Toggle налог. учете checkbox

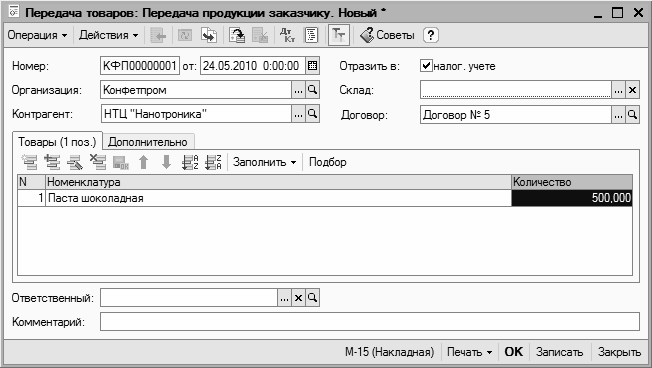(x=426, y=66)
